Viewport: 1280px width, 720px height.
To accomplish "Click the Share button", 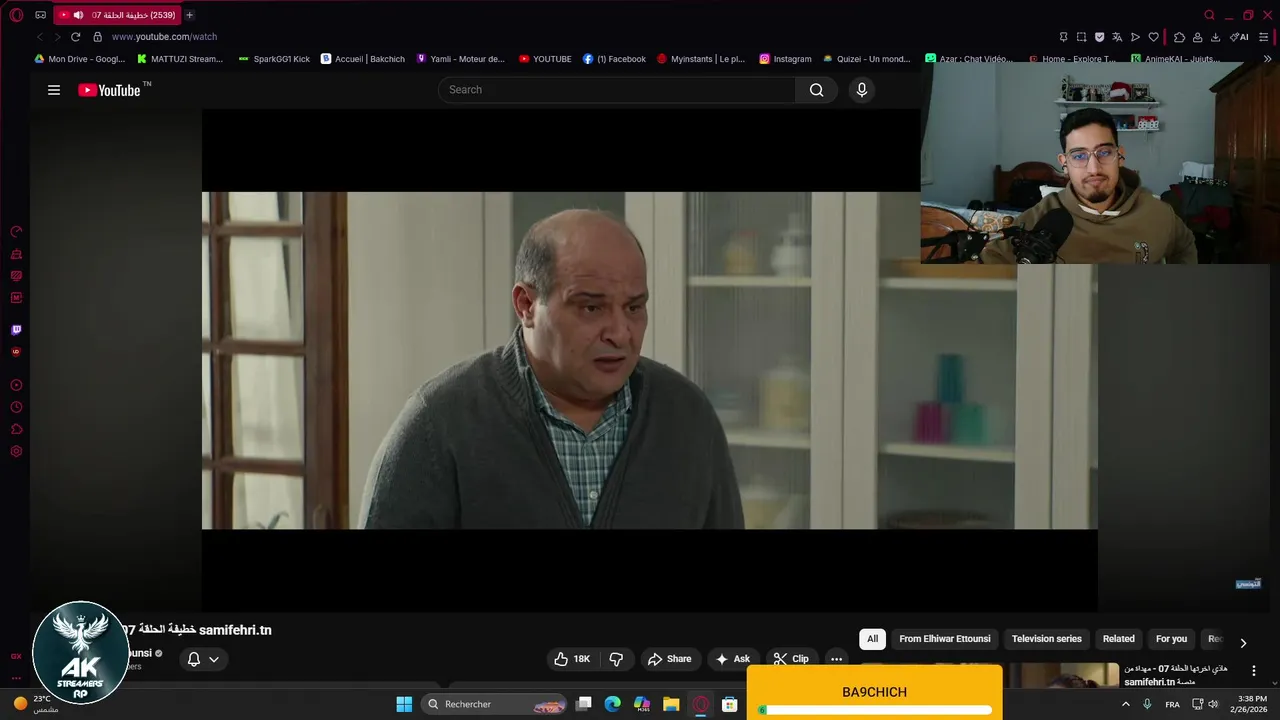I will click(669, 659).
